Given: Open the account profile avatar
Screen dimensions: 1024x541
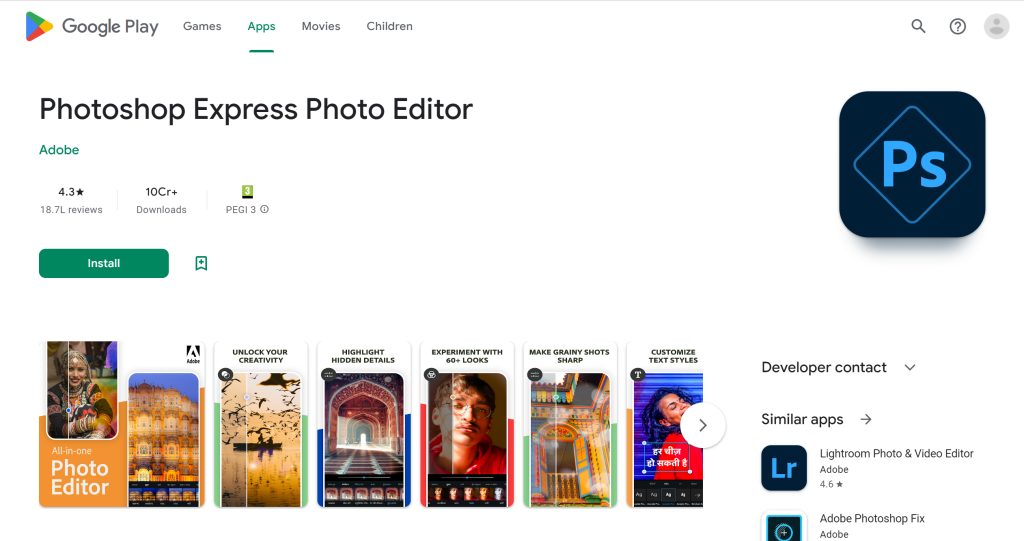Looking at the screenshot, I should (997, 26).
